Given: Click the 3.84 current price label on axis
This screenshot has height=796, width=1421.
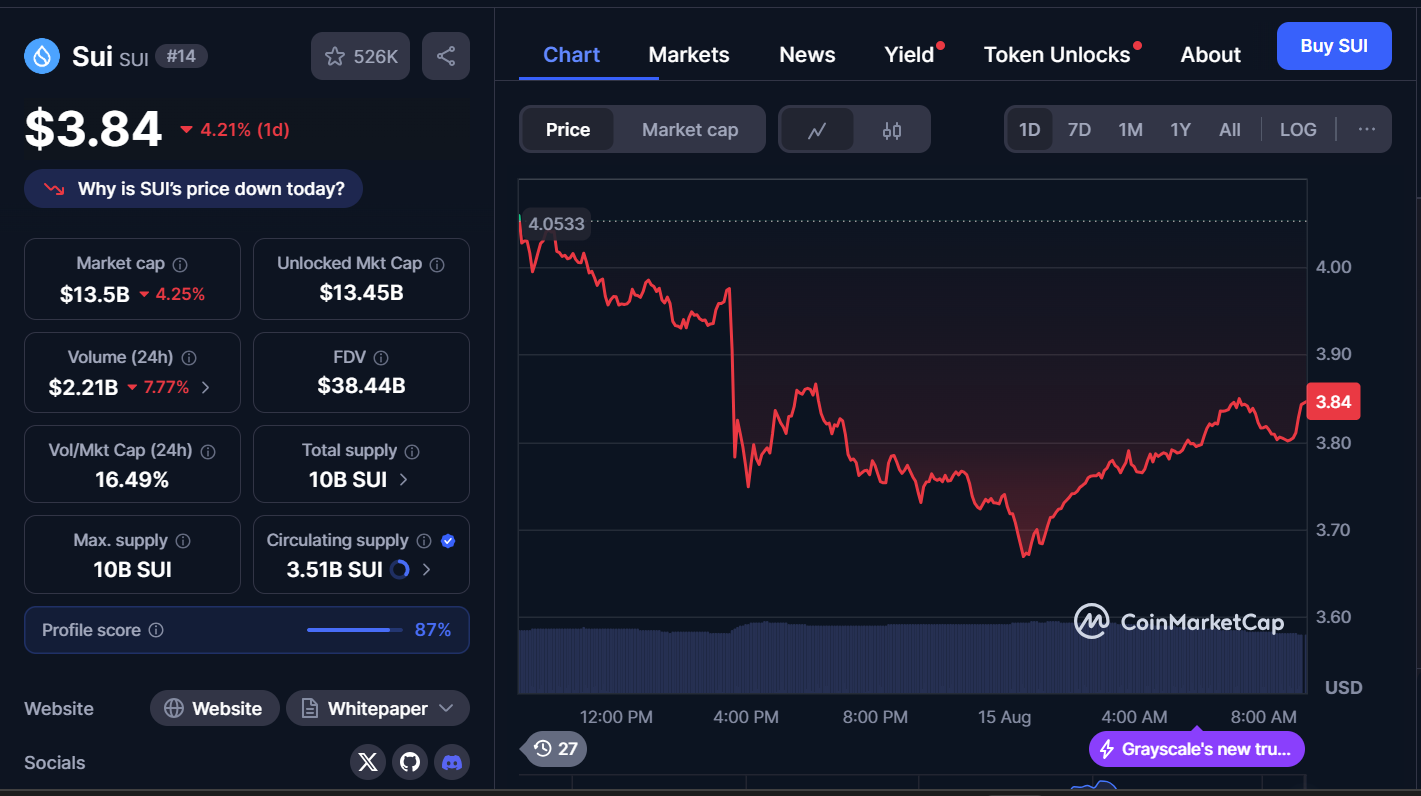Looking at the screenshot, I should coord(1333,402).
